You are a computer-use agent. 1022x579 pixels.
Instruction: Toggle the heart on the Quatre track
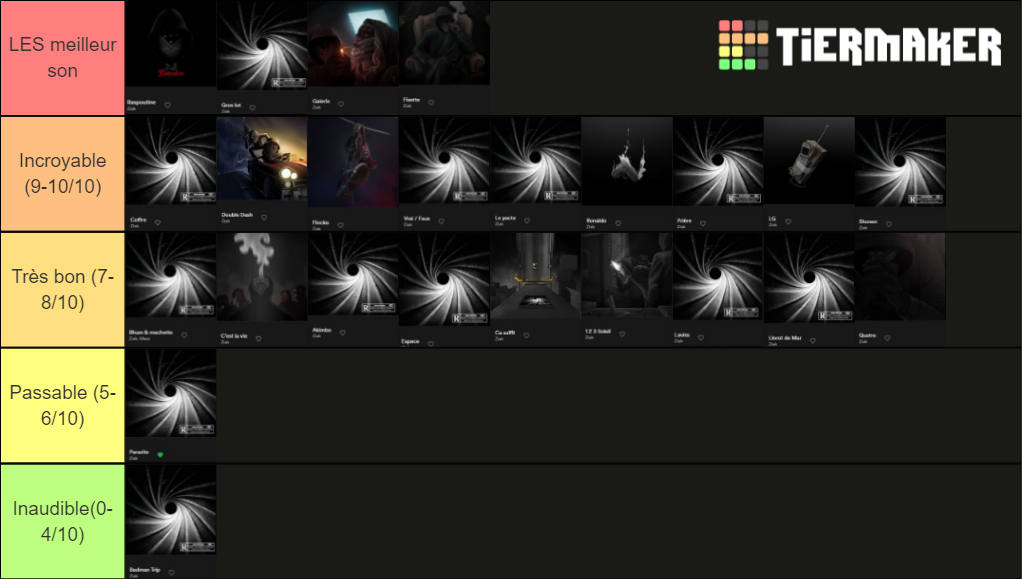[887, 338]
